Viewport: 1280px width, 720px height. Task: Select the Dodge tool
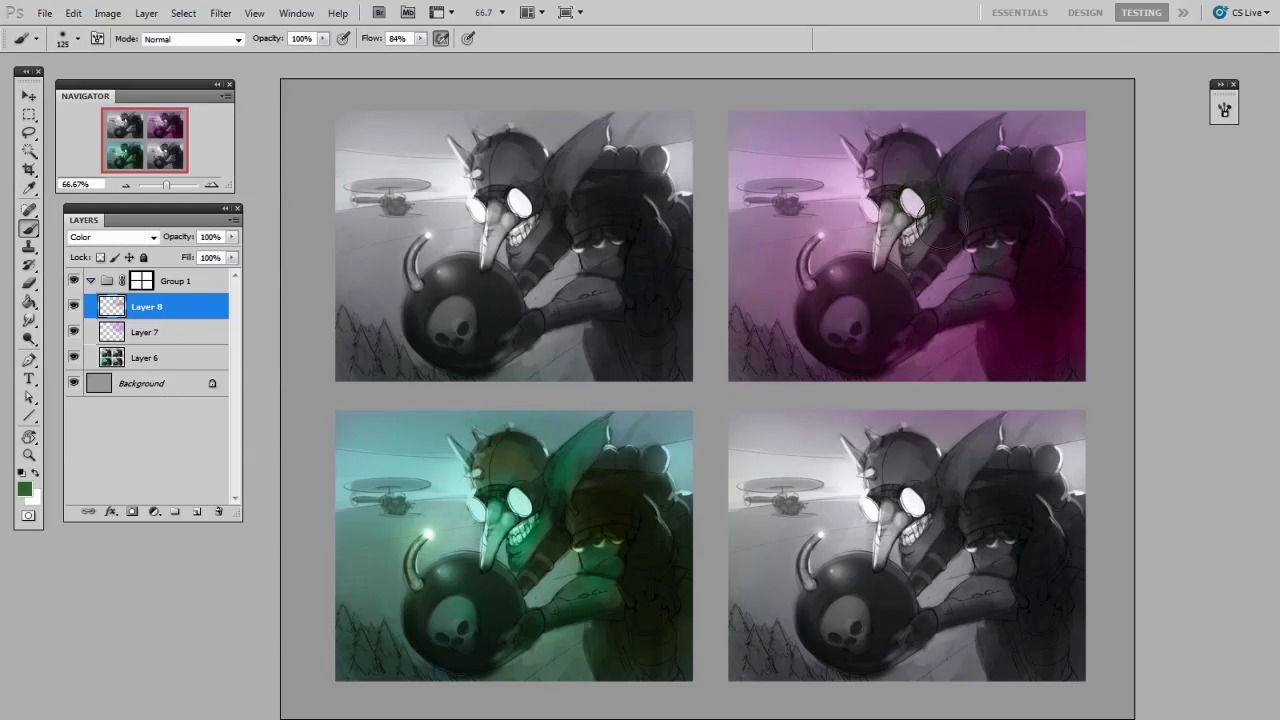[29, 340]
